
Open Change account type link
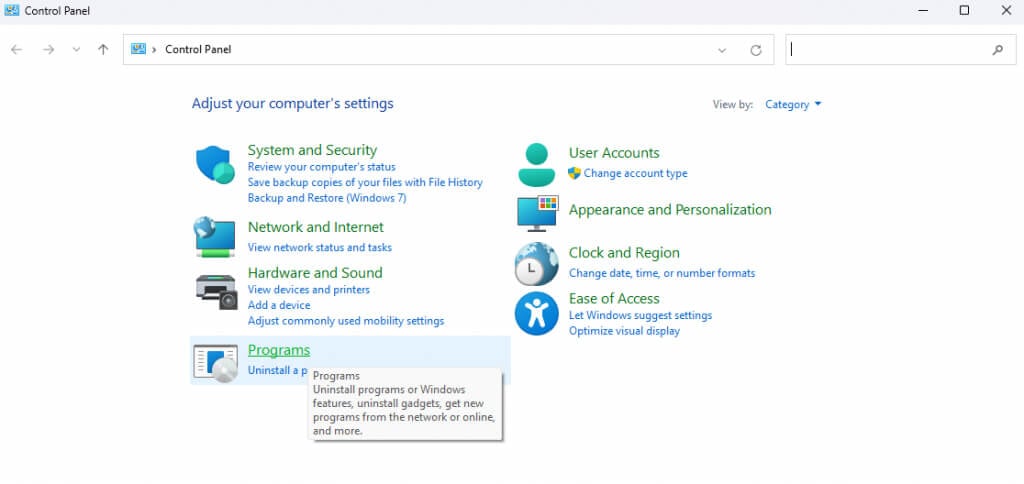pyautogui.click(x=635, y=173)
